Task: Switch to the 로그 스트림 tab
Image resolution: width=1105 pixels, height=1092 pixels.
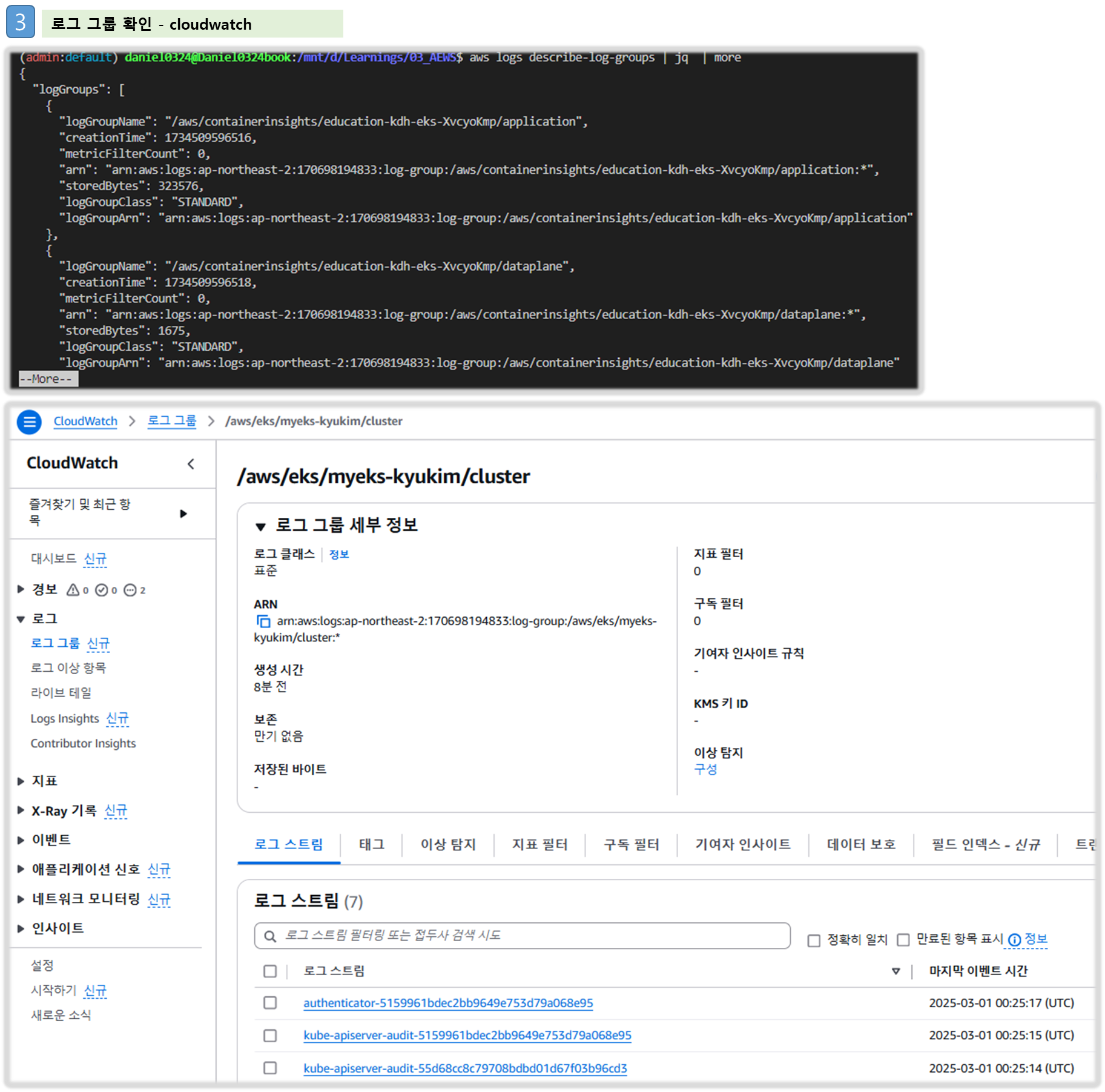Action: coord(288,844)
